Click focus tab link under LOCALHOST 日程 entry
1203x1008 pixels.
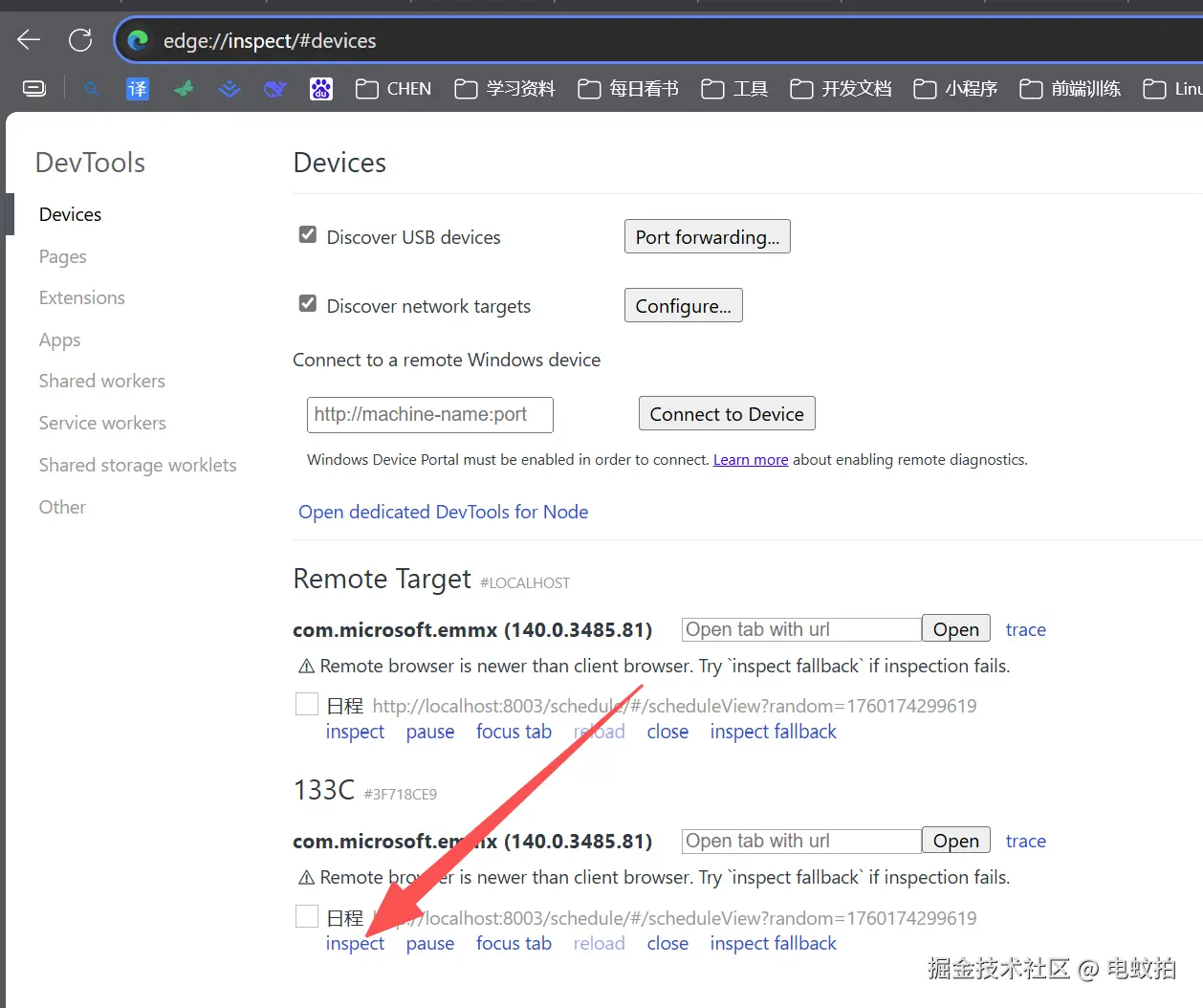(x=514, y=732)
